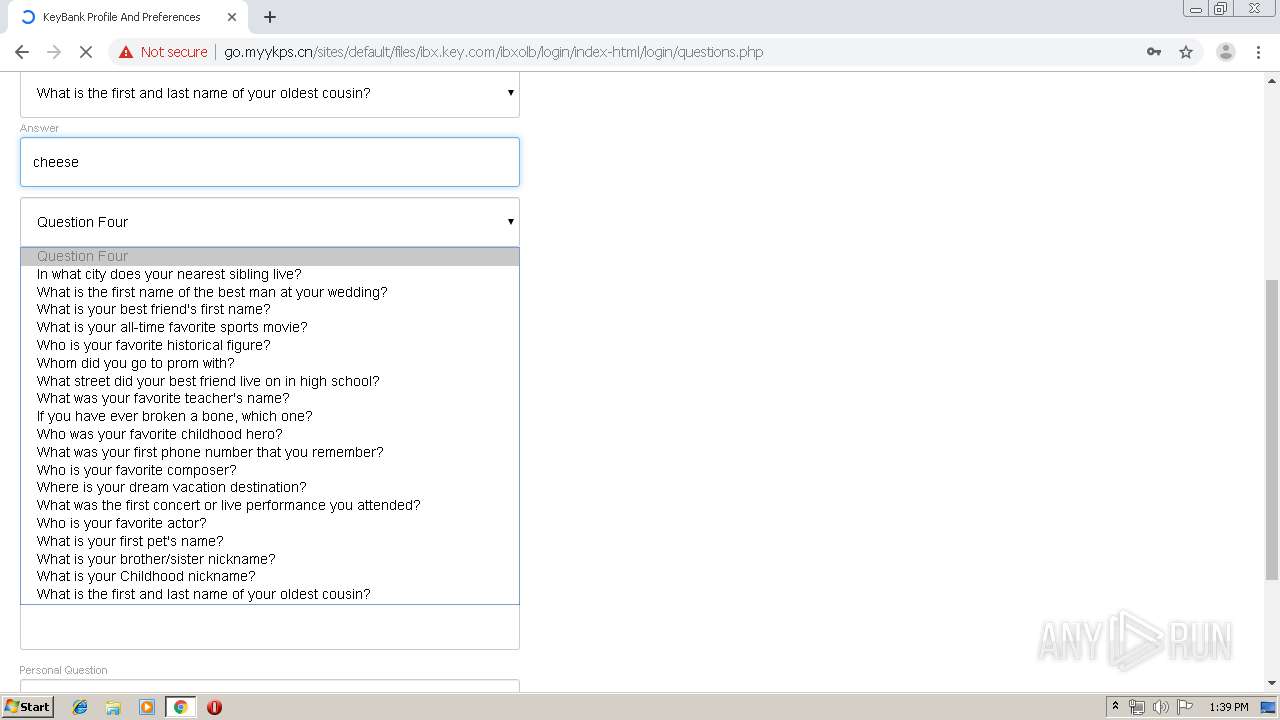Open the saved passwords key icon
1280x720 pixels.
(x=1154, y=52)
